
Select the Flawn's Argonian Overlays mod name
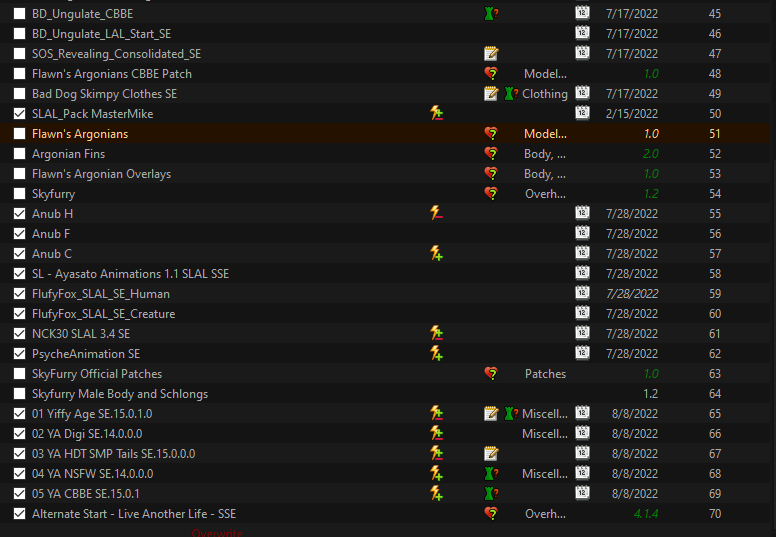click(x=101, y=174)
